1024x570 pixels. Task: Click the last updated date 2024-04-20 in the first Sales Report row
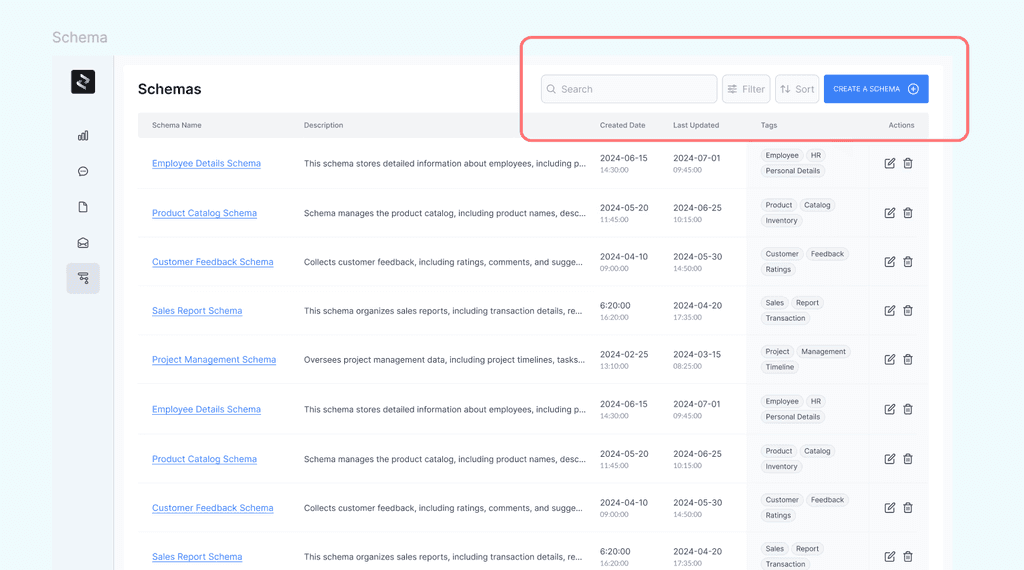click(x=697, y=306)
